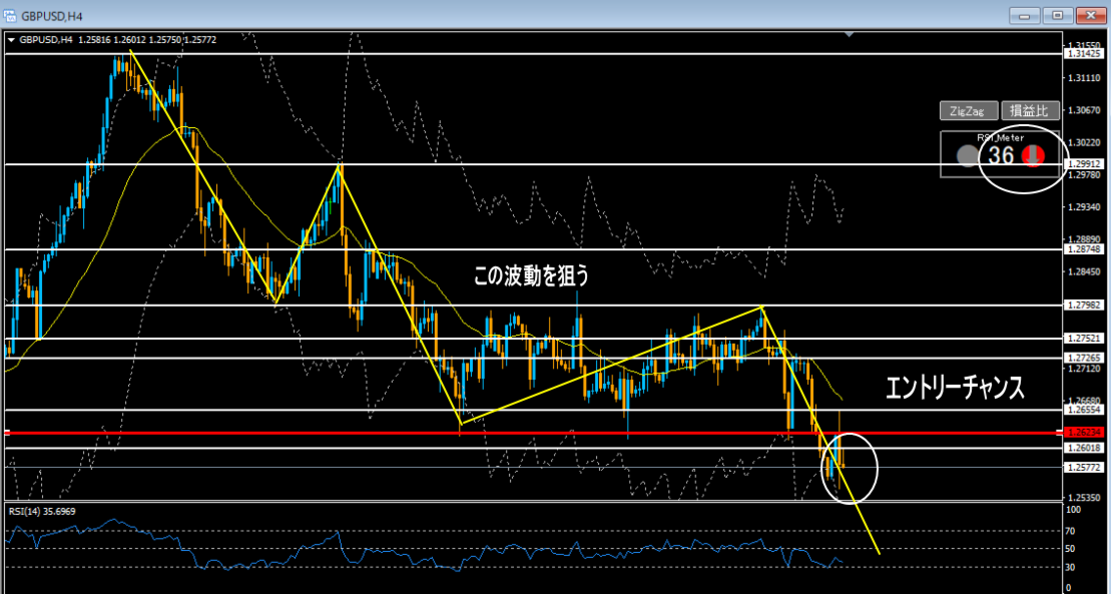
Task: Close the GBPUSD,H4 chart window
Action: click(1088, 15)
